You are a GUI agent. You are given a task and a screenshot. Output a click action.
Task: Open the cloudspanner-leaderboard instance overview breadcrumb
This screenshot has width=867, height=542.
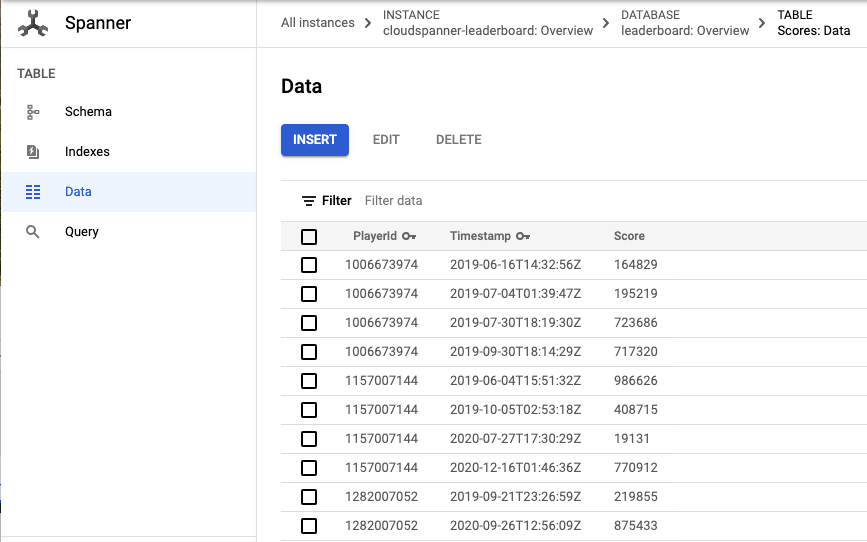coord(487,31)
